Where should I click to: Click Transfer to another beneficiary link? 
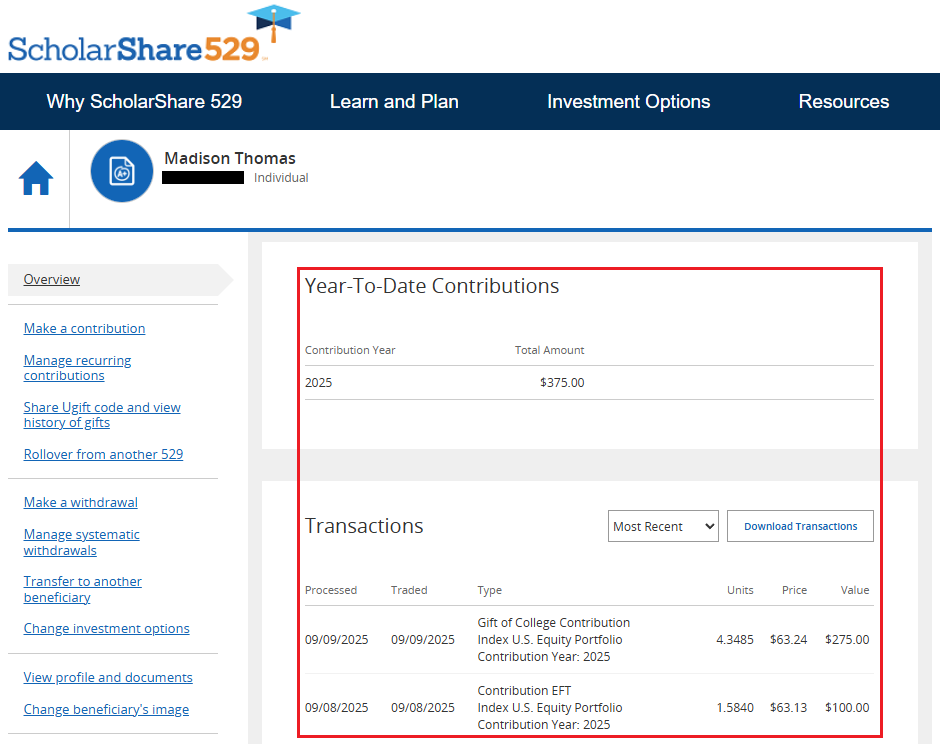(x=82, y=589)
